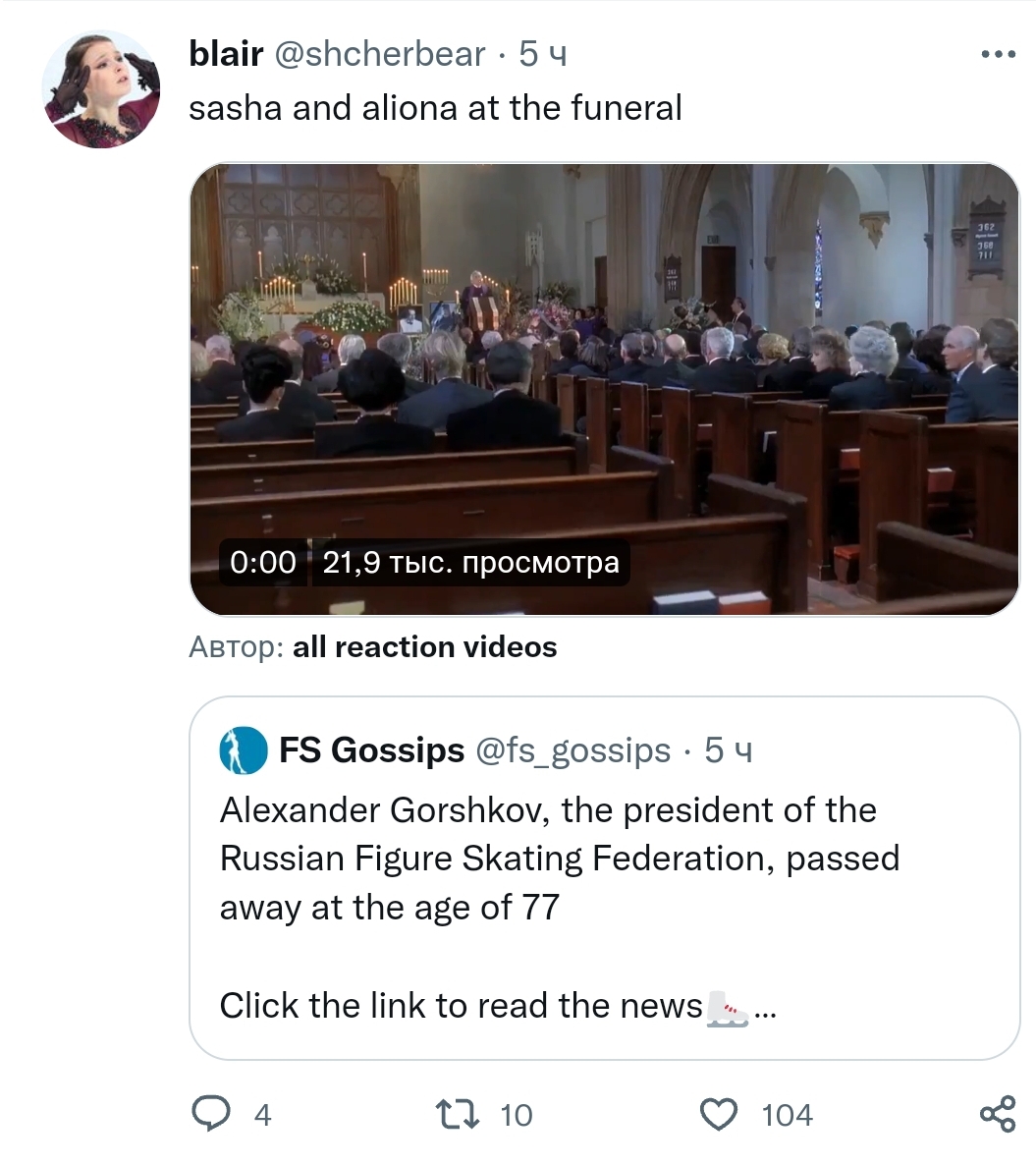Open blair's profile avatar
This screenshot has height=1165, width=1036.
point(100,89)
